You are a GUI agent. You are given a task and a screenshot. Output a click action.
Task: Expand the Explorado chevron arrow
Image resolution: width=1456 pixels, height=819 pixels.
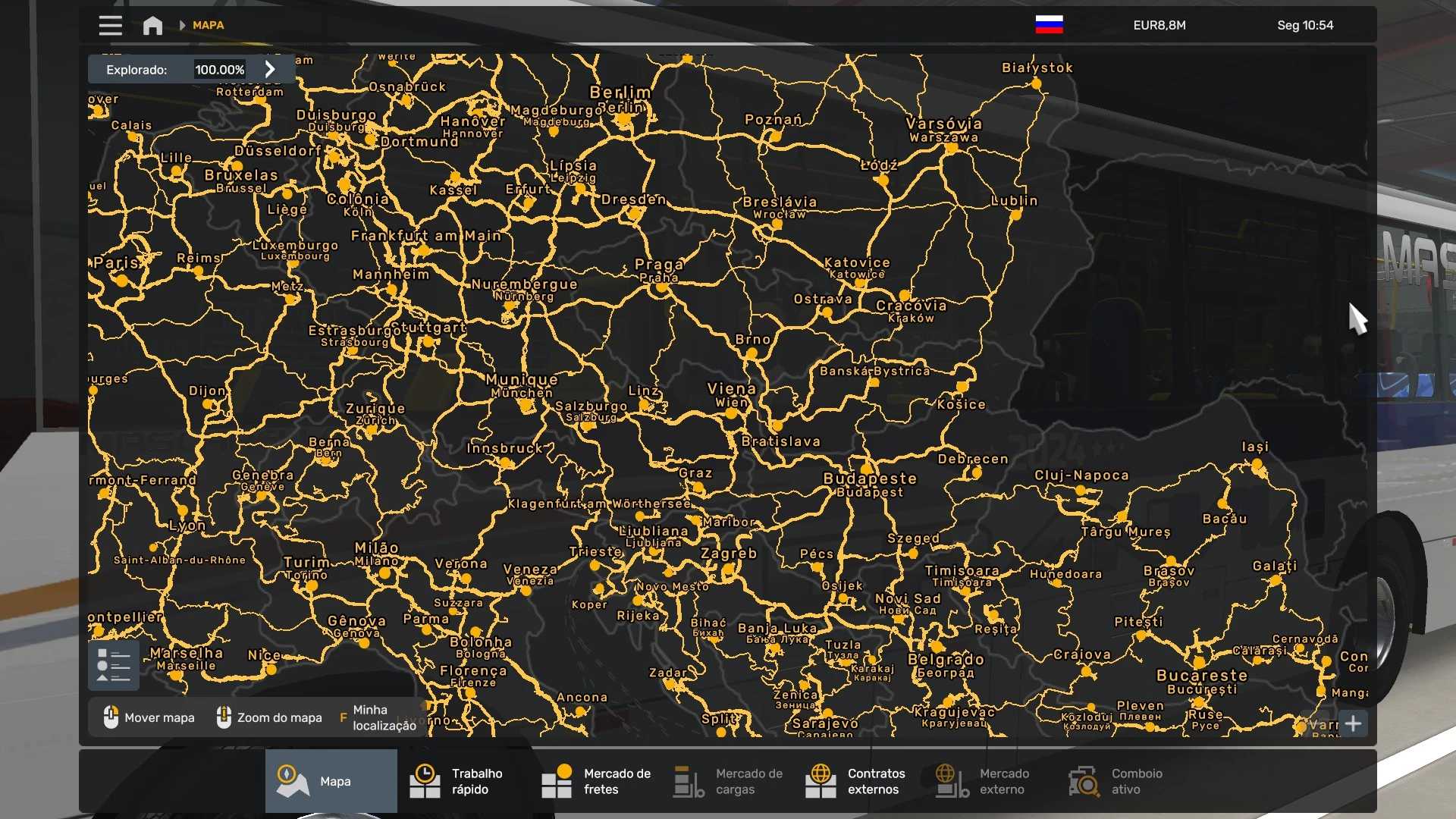(270, 69)
